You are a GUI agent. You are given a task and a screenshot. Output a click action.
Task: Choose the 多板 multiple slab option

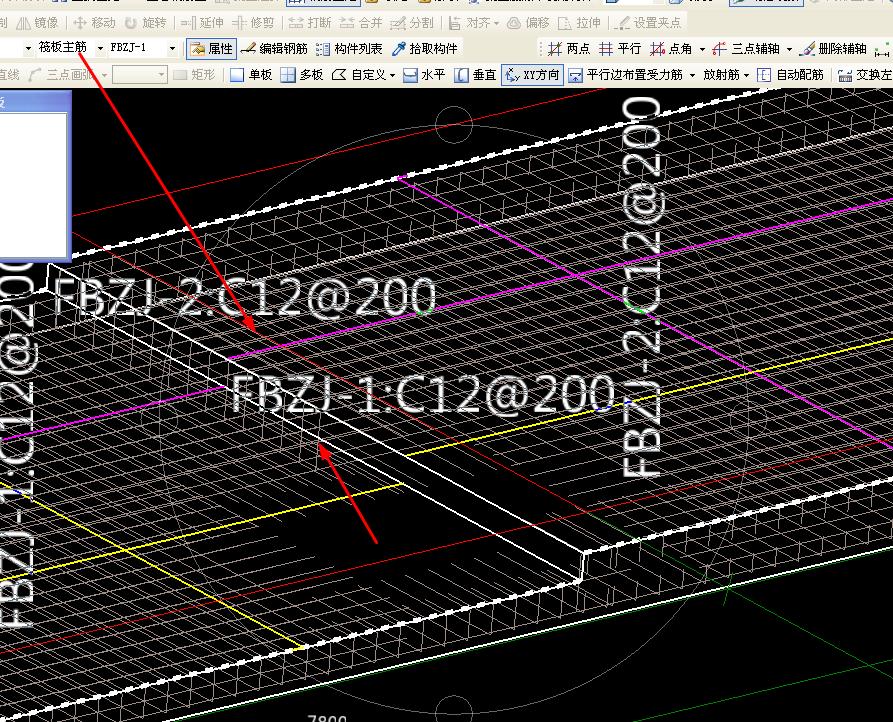(302, 75)
